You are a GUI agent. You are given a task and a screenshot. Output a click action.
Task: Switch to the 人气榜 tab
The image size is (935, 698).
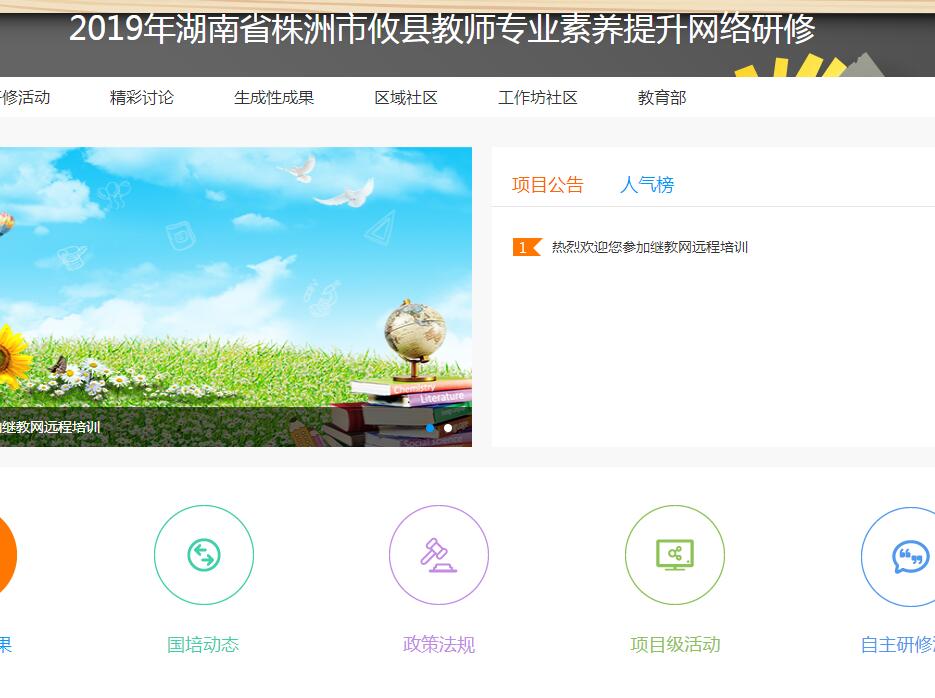(647, 185)
